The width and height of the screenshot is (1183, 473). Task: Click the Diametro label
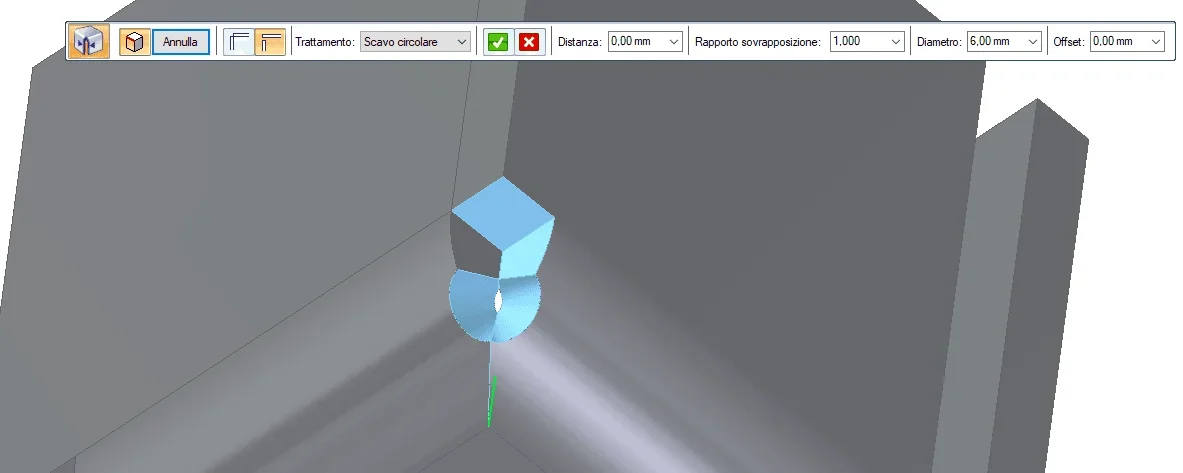pos(939,42)
